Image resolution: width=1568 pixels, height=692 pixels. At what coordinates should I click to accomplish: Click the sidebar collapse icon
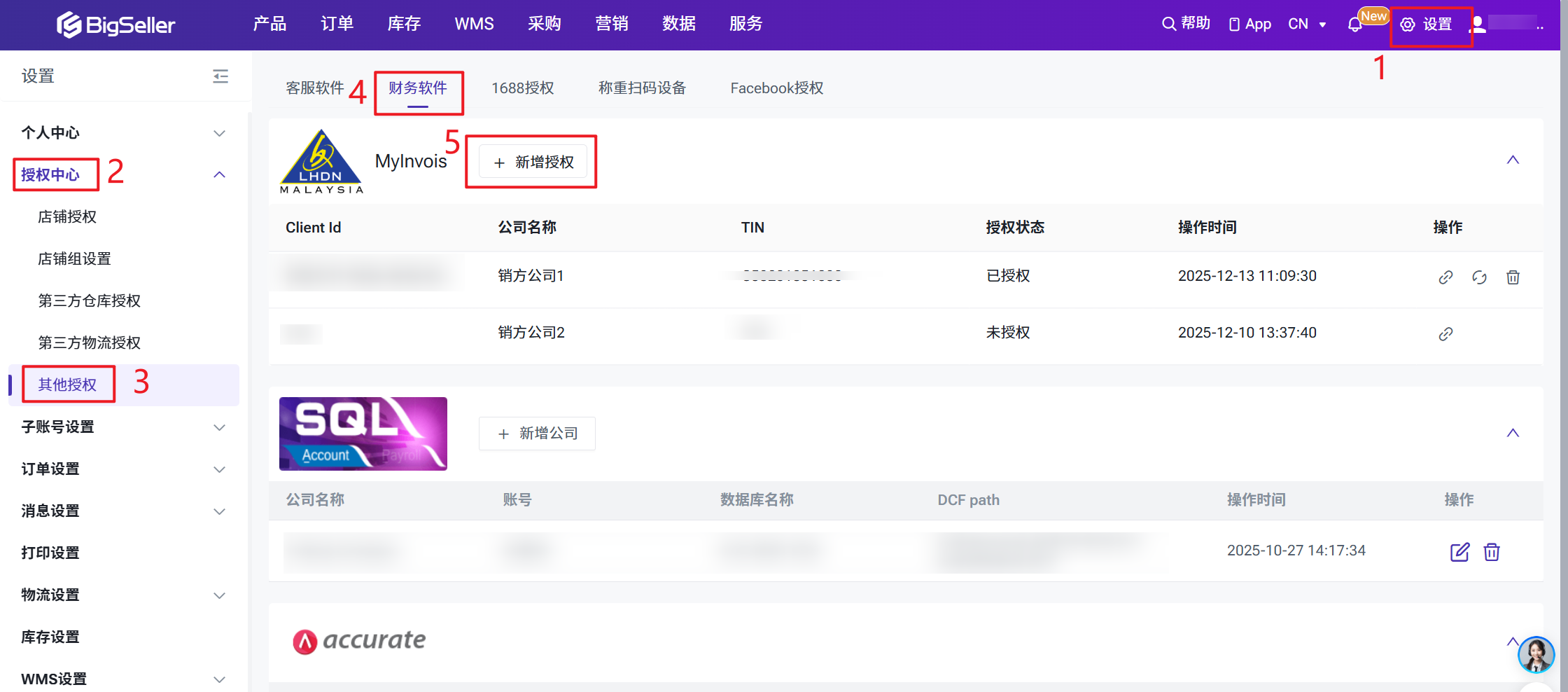(220, 76)
